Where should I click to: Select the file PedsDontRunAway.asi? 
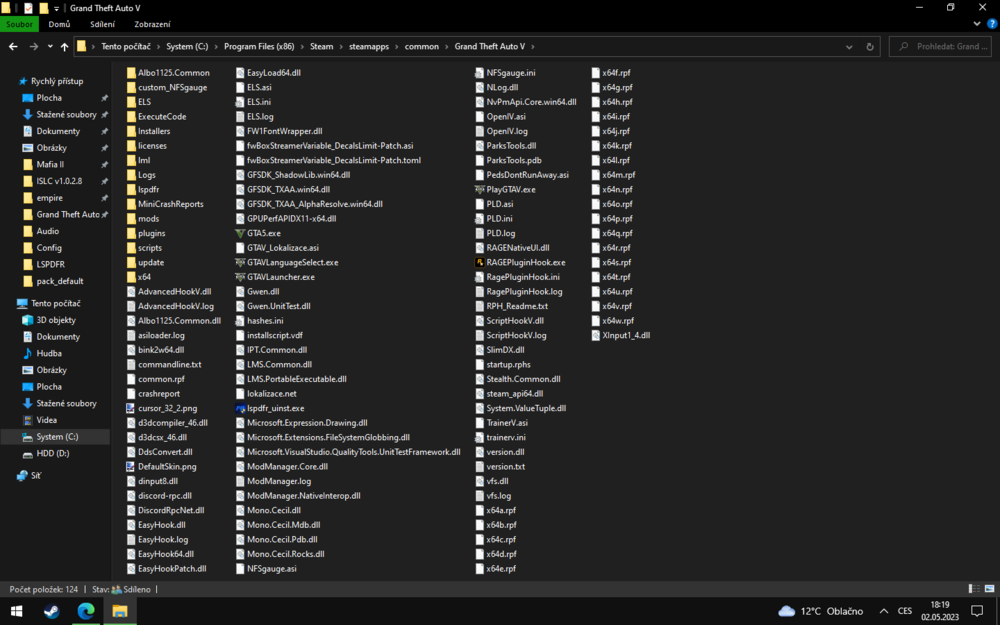[527, 175]
